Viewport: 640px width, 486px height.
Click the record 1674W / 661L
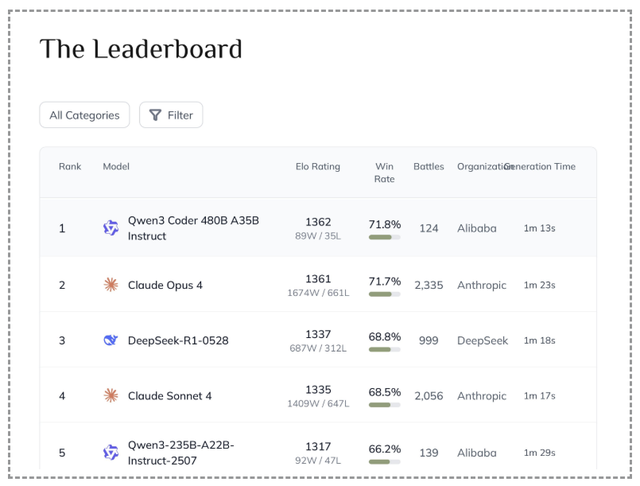(x=318, y=293)
